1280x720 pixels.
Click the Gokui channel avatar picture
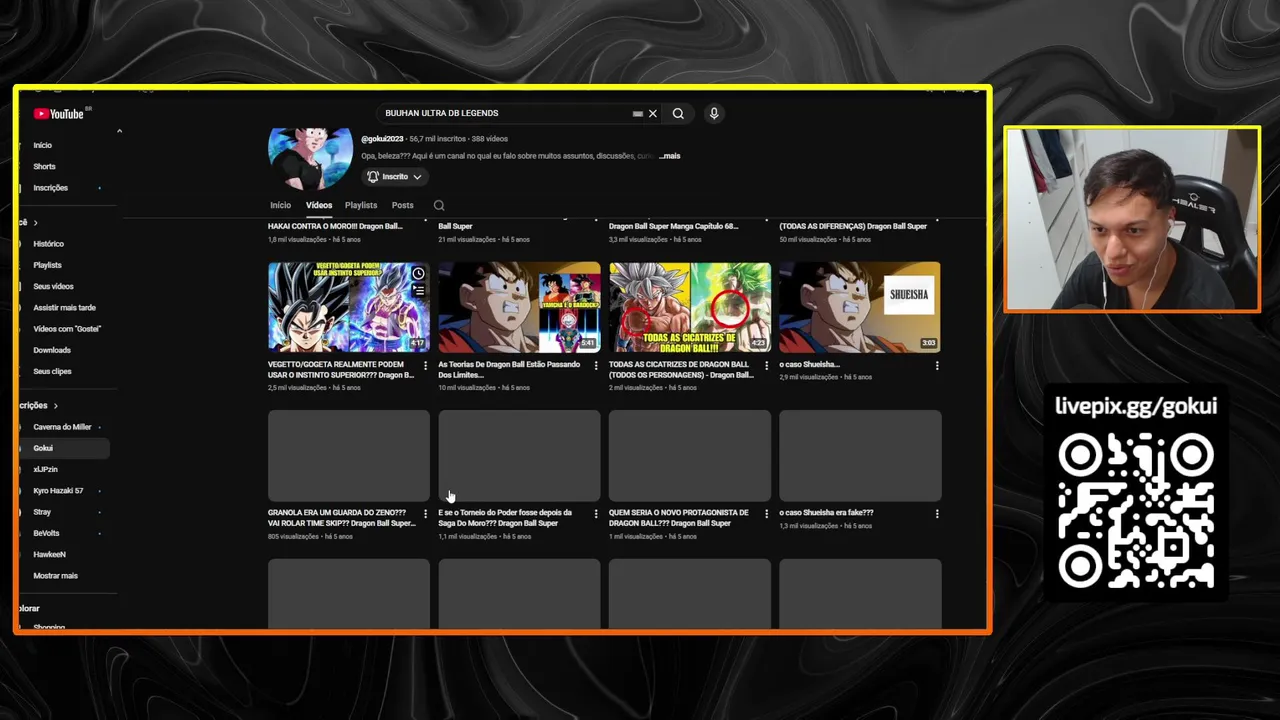(x=310, y=159)
